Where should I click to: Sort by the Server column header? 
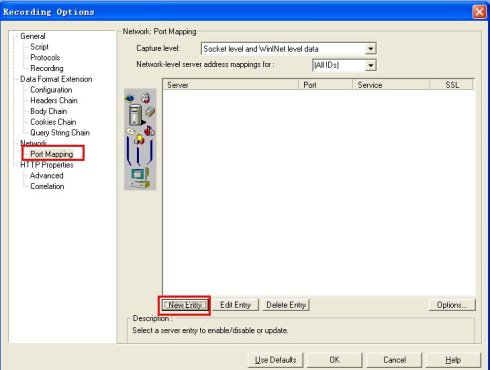click(231, 85)
